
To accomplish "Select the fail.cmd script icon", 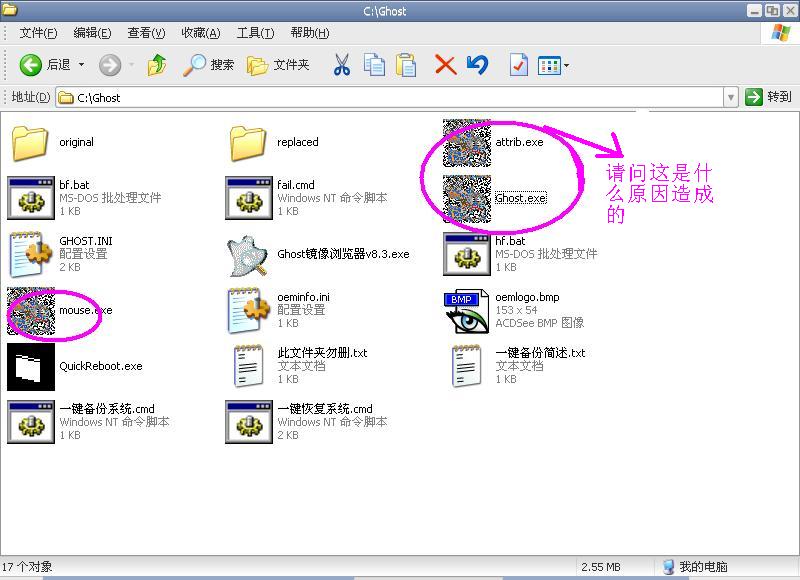I will click(x=249, y=198).
